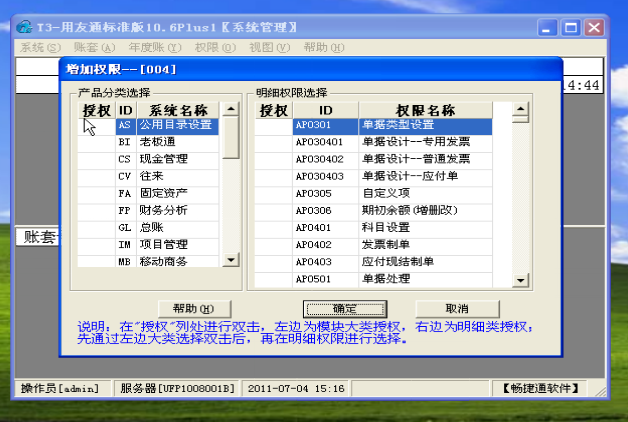Maximize the T3 main window
This screenshot has width=628, height=422.
tap(570, 28)
